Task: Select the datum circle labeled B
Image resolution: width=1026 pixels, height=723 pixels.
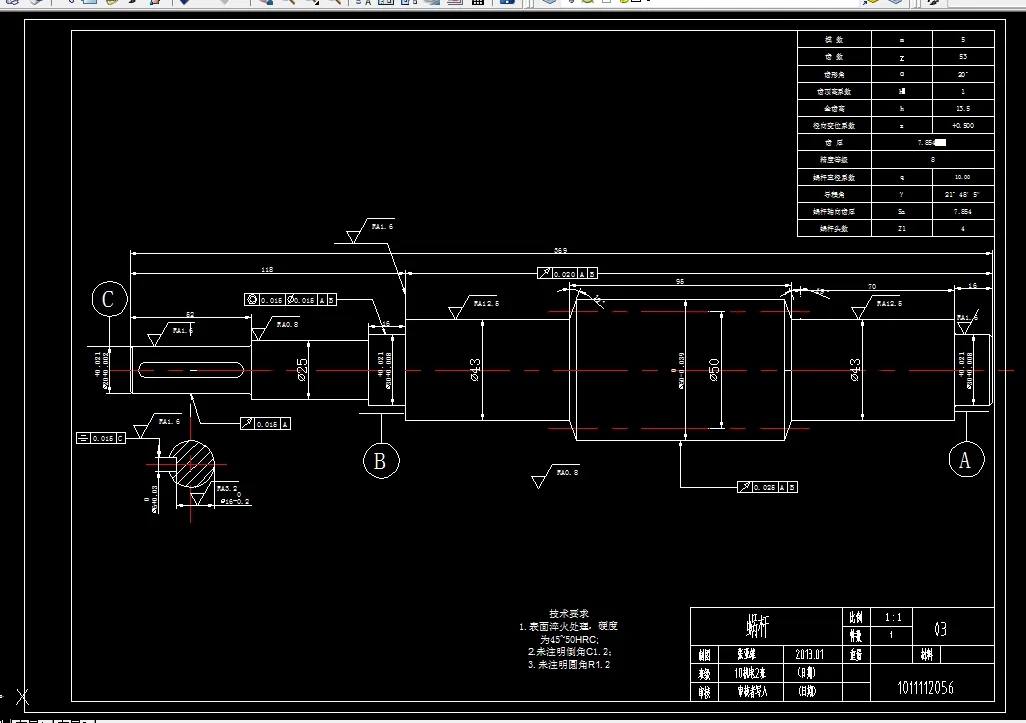Action: pos(381,461)
